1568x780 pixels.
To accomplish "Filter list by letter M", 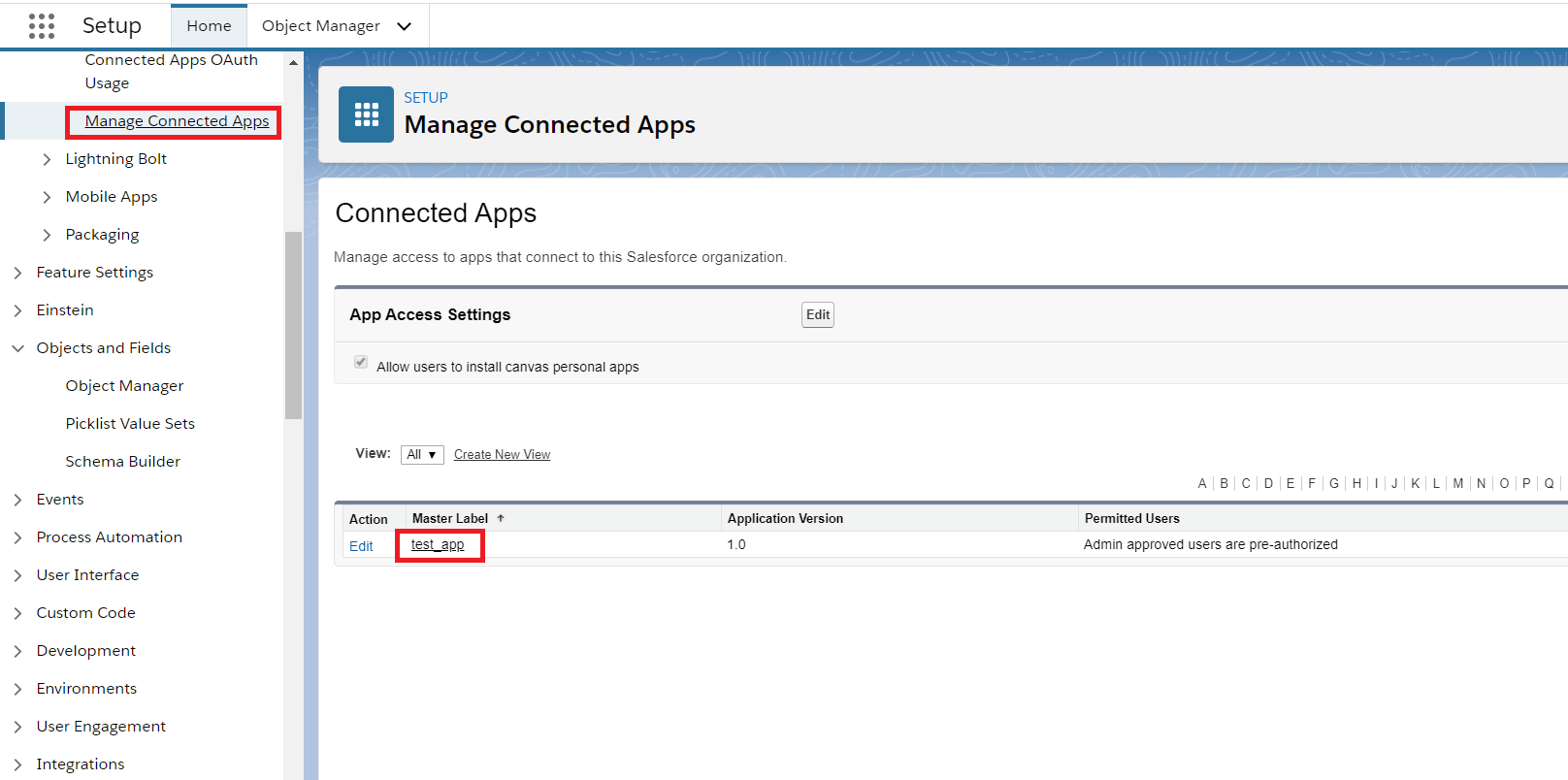I will click(1458, 483).
